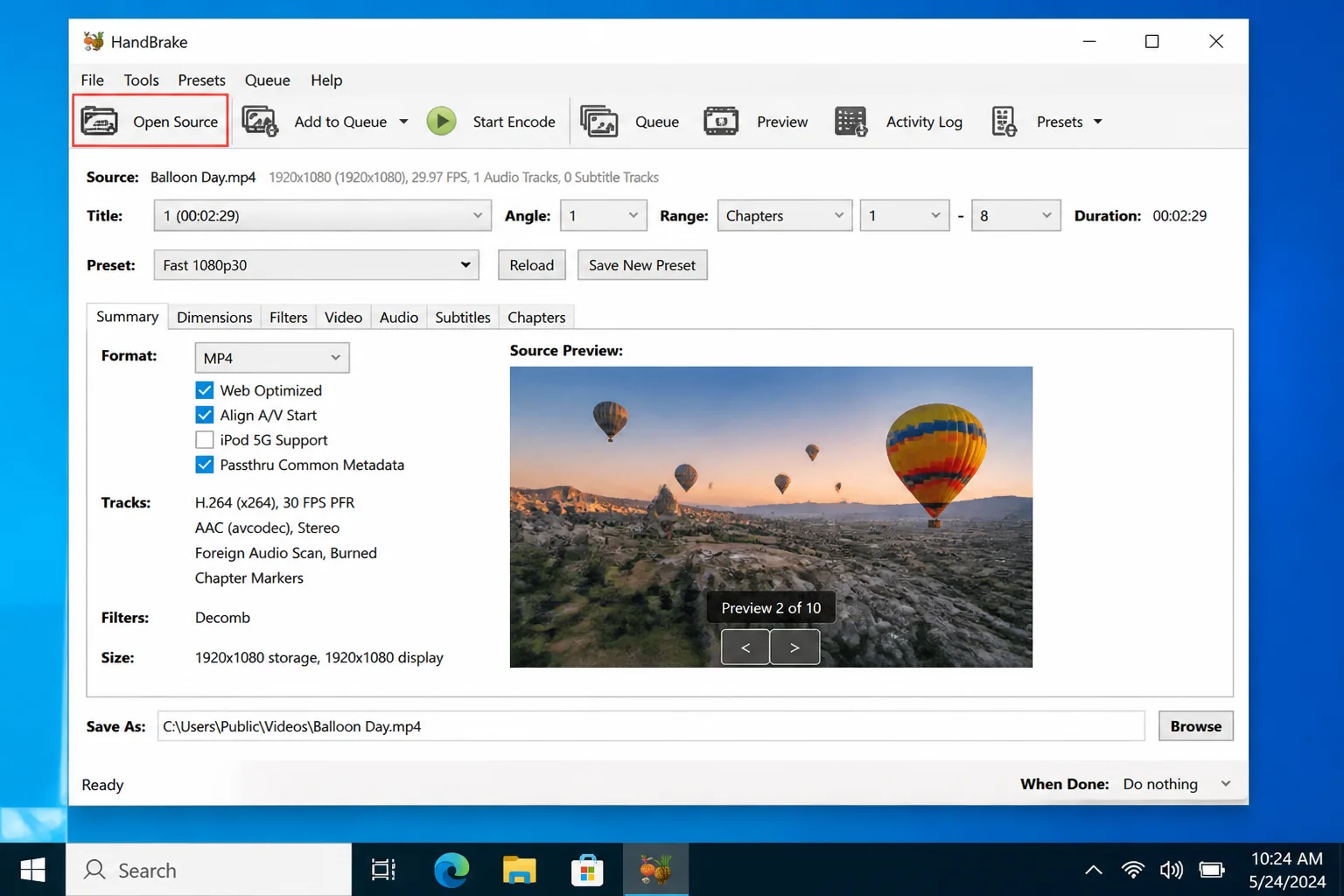Open the end chapter dropdown showing 8
The height and width of the screenshot is (896, 1344).
tap(1015, 215)
